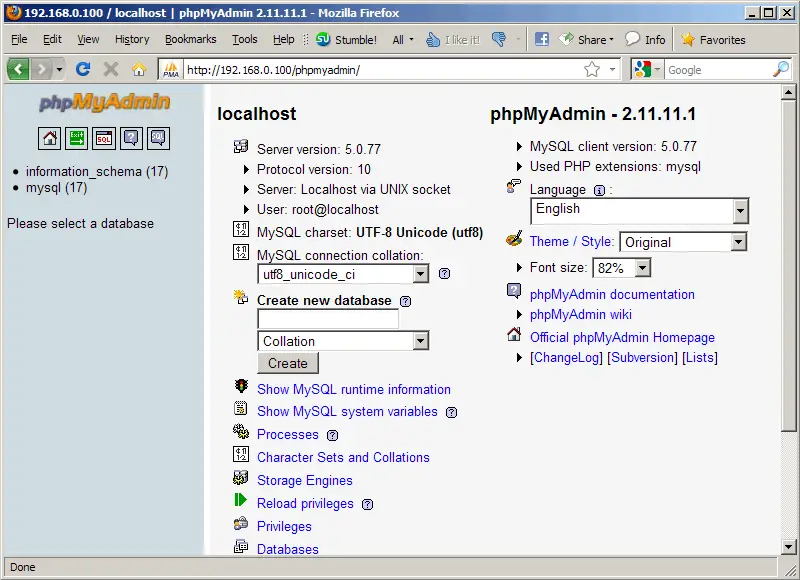Viewport: 800px width, 580px height.
Task: Open the connection collation utf8_unicode_ci dropdown
Action: tap(343, 274)
